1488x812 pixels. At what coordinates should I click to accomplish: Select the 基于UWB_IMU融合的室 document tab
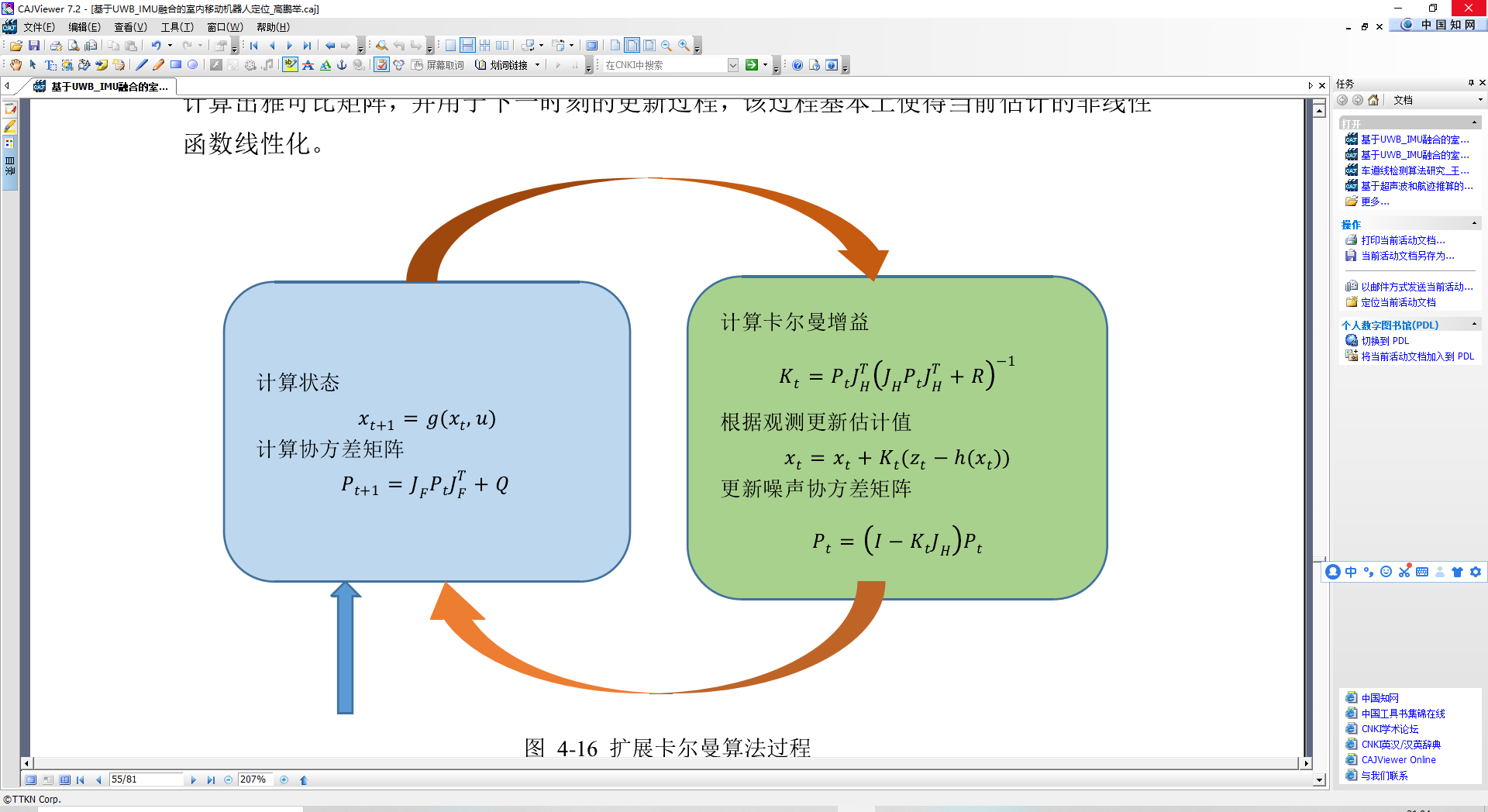tap(101, 87)
